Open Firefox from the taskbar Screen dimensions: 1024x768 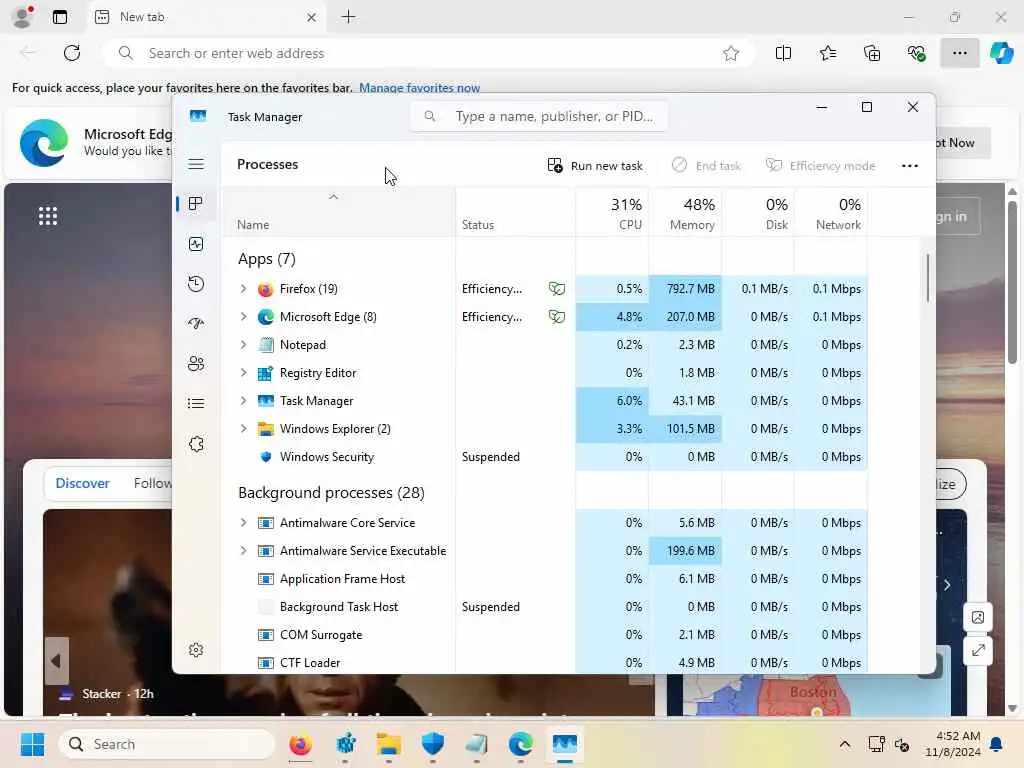[x=300, y=744]
